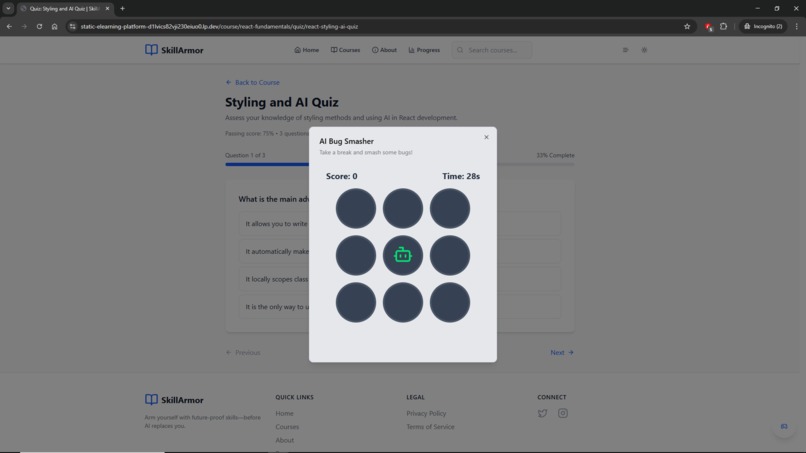The height and width of the screenshot is (453, 806).
Task: Click the browser back arrow
Action: pyautogui.click(x=9, y=26)
